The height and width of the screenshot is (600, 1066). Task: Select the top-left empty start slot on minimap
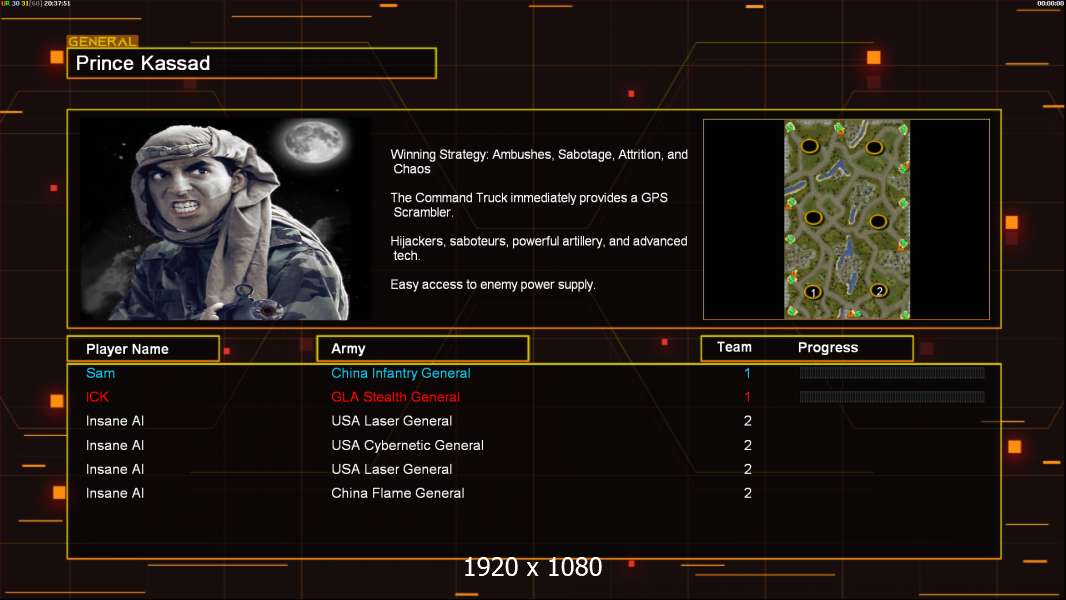point(809,146)
